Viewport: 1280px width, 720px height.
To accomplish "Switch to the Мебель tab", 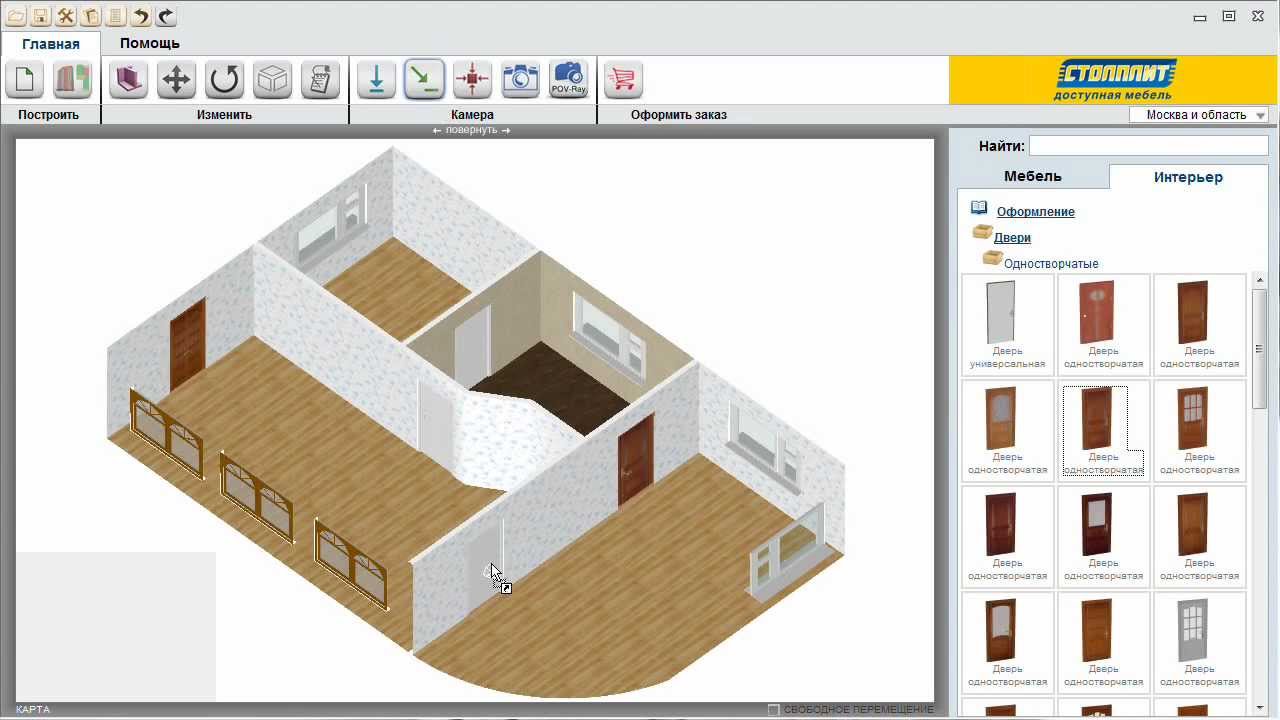I will tap(1032, 176).
